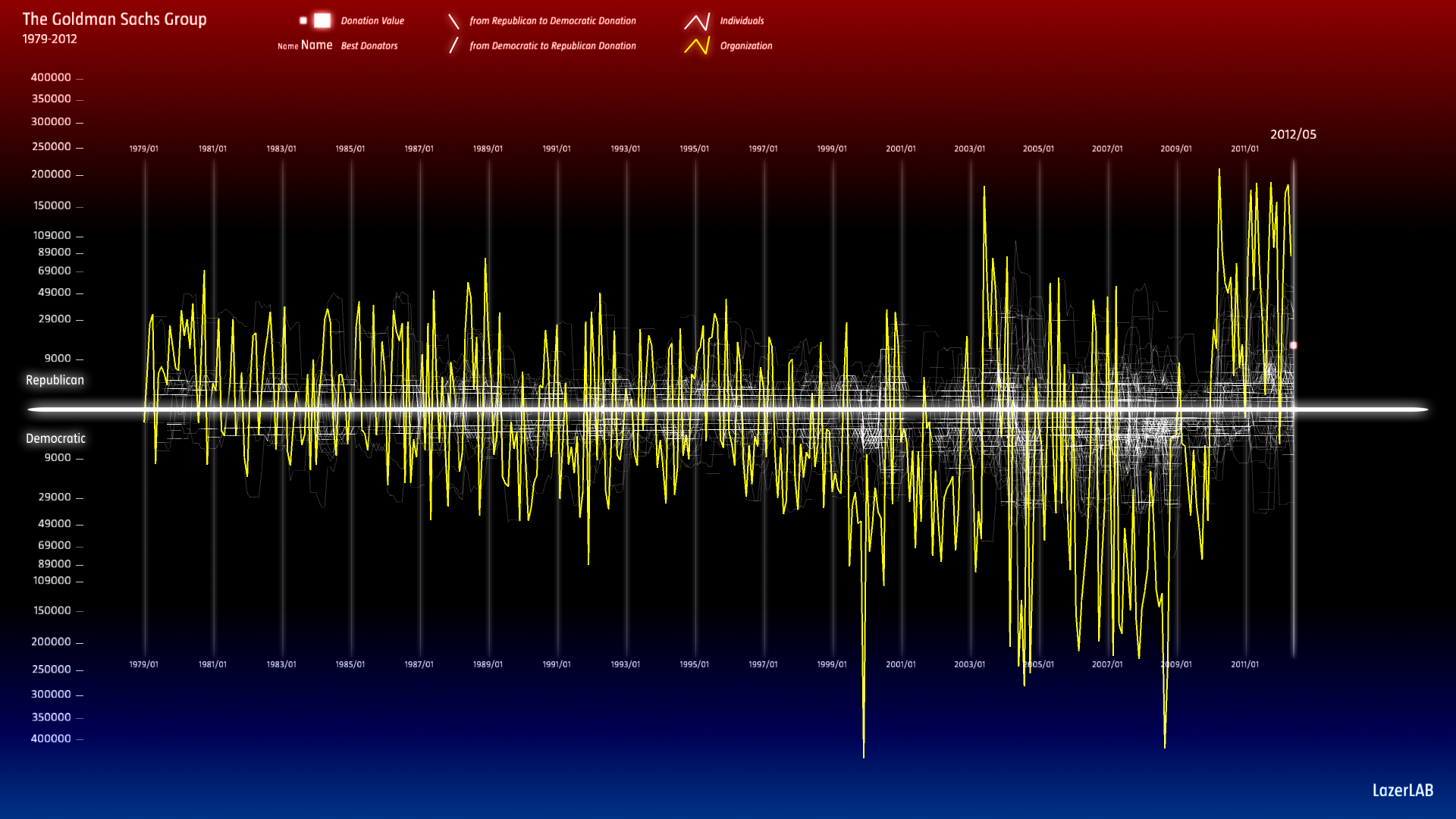Click the Donation Value legend text

tap(372, 21)
